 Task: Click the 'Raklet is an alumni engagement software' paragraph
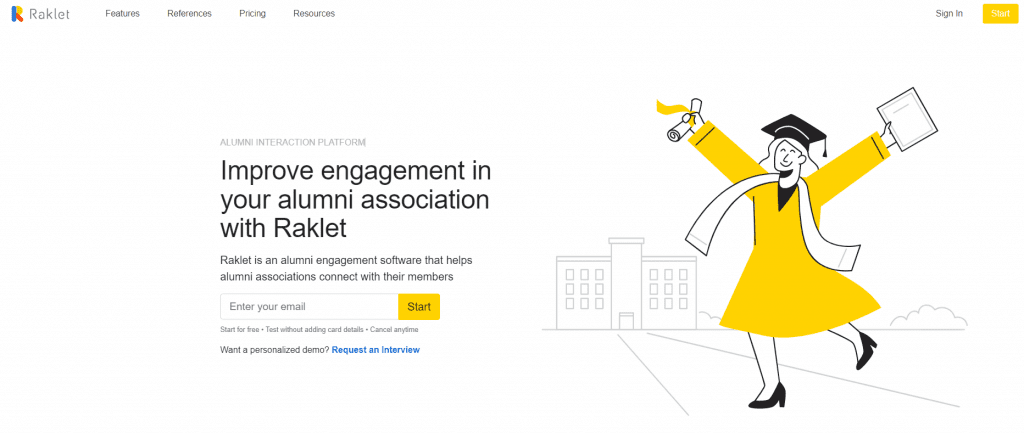(347, 268)
